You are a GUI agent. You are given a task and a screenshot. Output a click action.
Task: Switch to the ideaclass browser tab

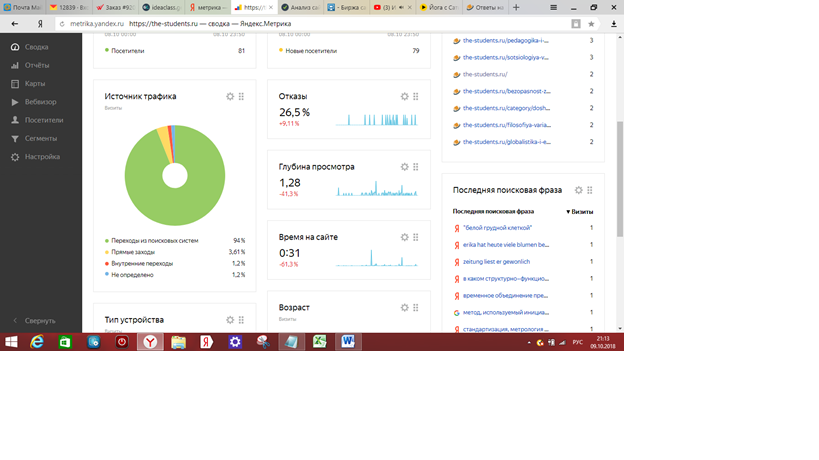click(x=161, y=7)
